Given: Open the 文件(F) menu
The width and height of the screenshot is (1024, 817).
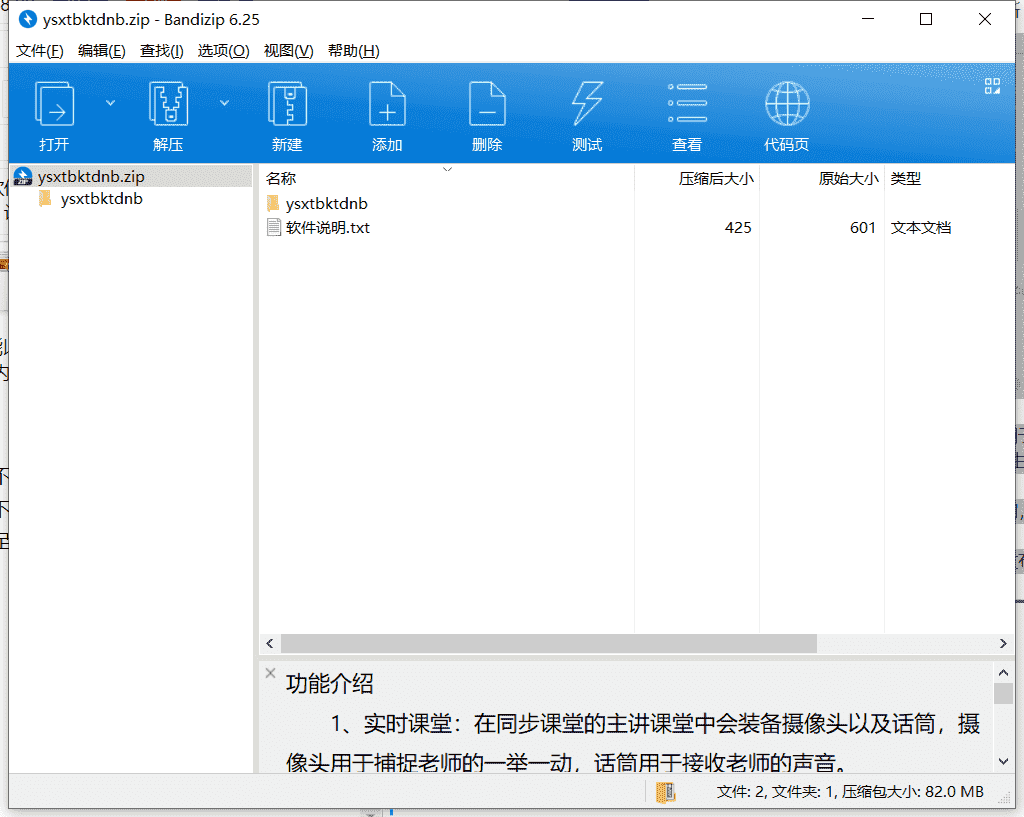Looking at the screenshot, I should coord(39,51).
